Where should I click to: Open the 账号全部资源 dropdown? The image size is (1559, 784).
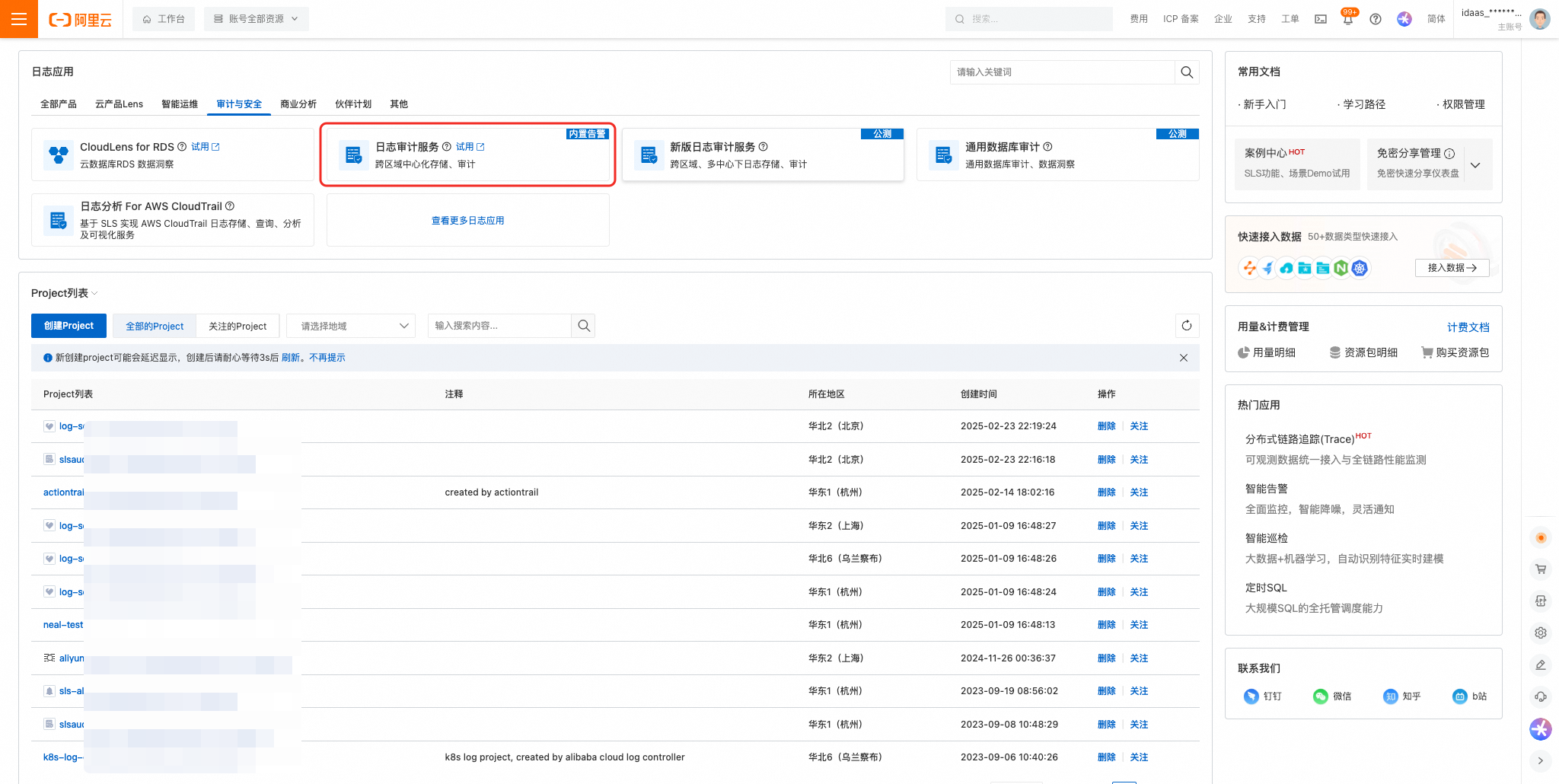(257, 19)
